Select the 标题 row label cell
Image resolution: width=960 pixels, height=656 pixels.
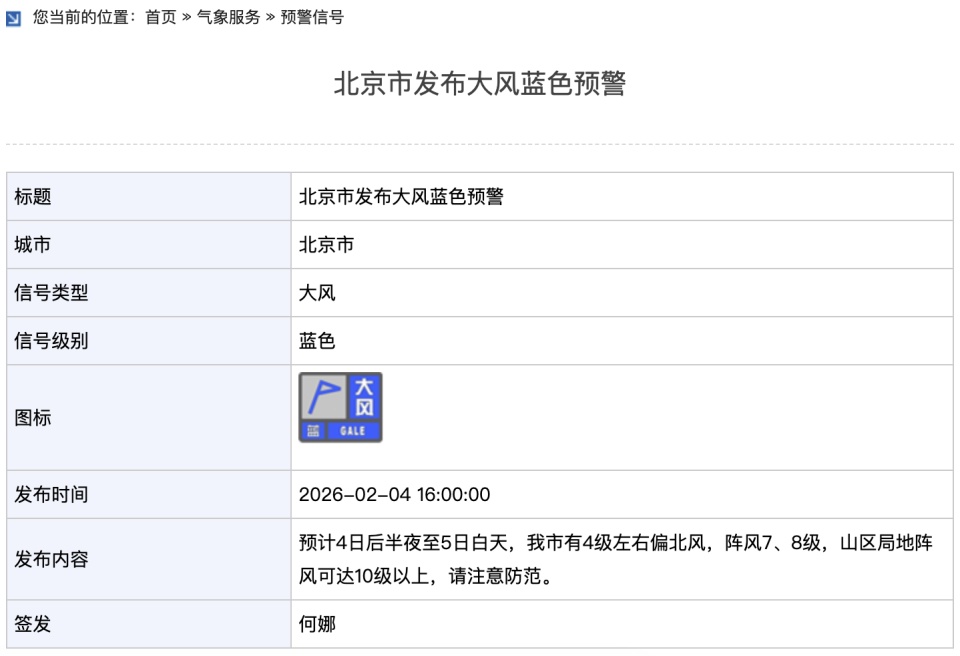coord(28,197)
